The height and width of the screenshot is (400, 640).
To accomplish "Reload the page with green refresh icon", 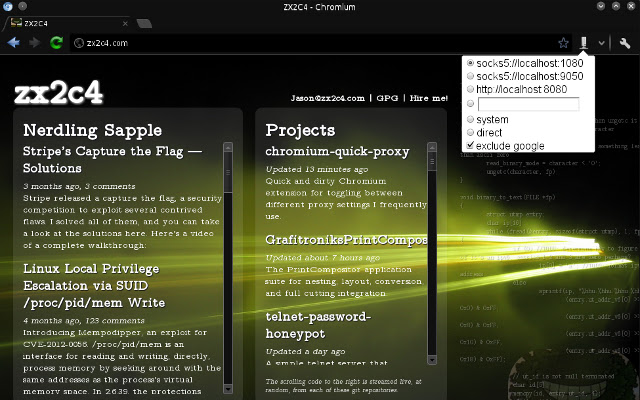I will pyautogui.click(x=56, y=42).
